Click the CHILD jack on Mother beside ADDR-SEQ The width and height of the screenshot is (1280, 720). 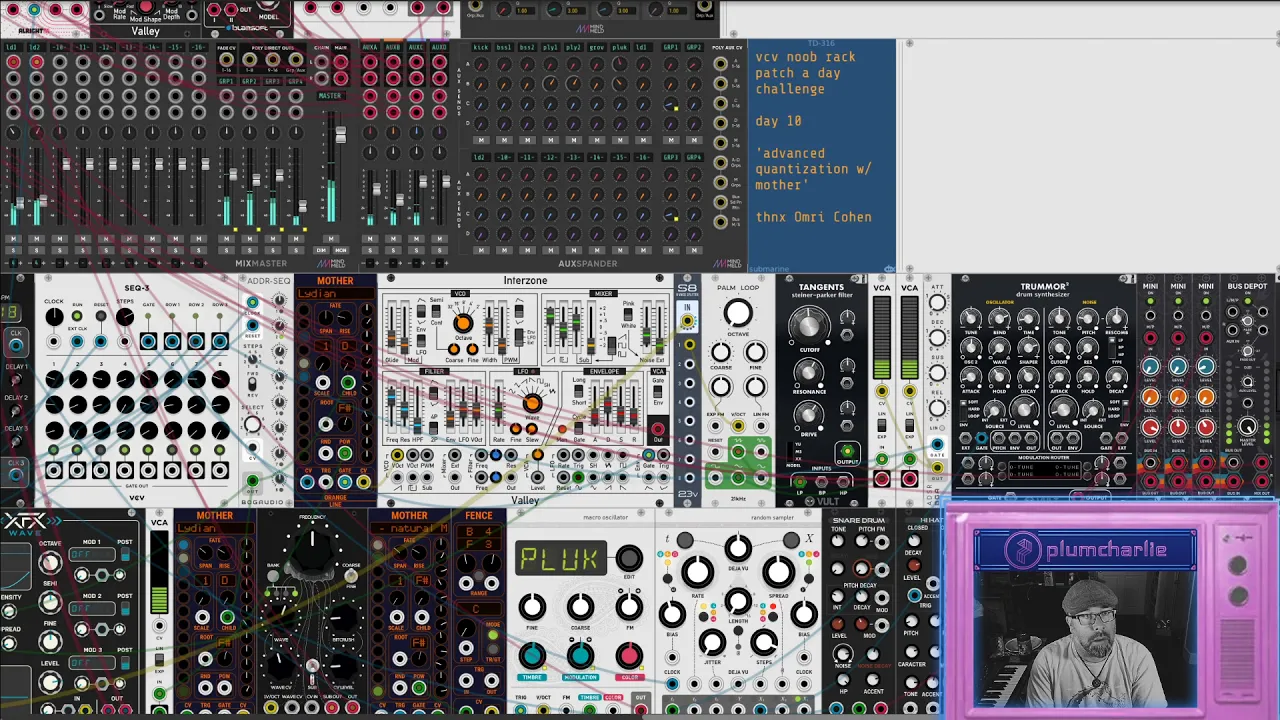pos(348,383)
